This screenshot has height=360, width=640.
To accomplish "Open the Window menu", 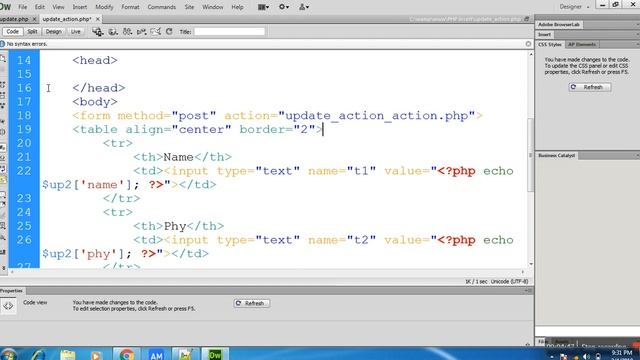I will coord(213,7).
